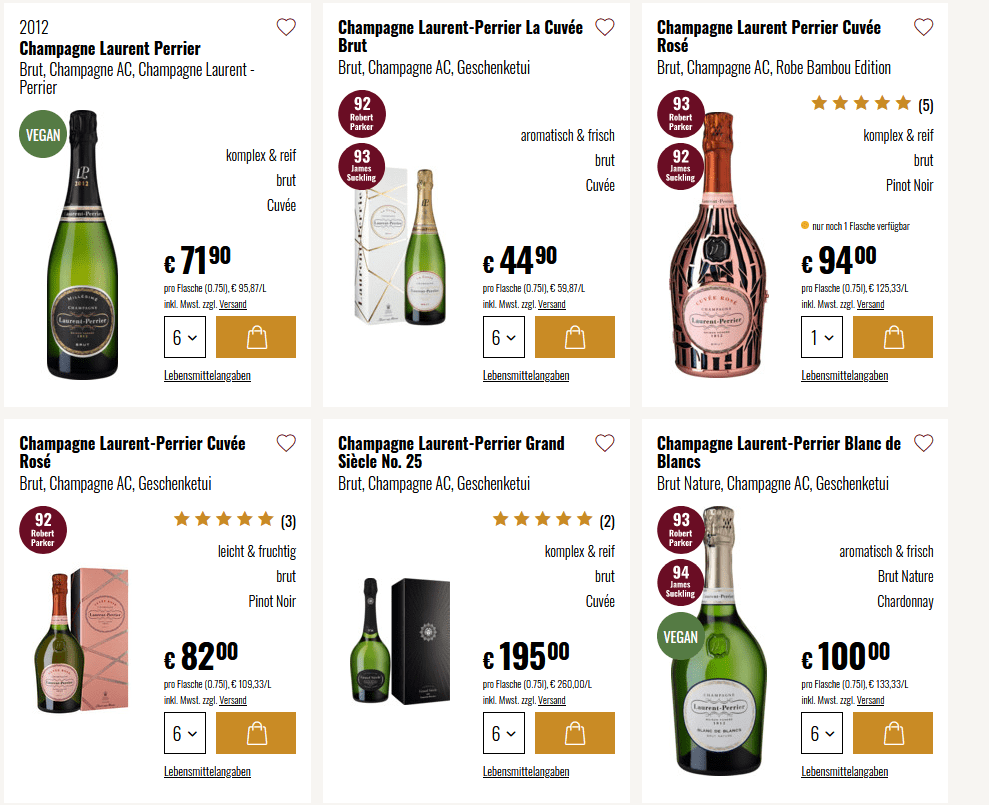
Task: Add Grand Siècle €195.00 to cart
Action: click(x=574, y=733)
